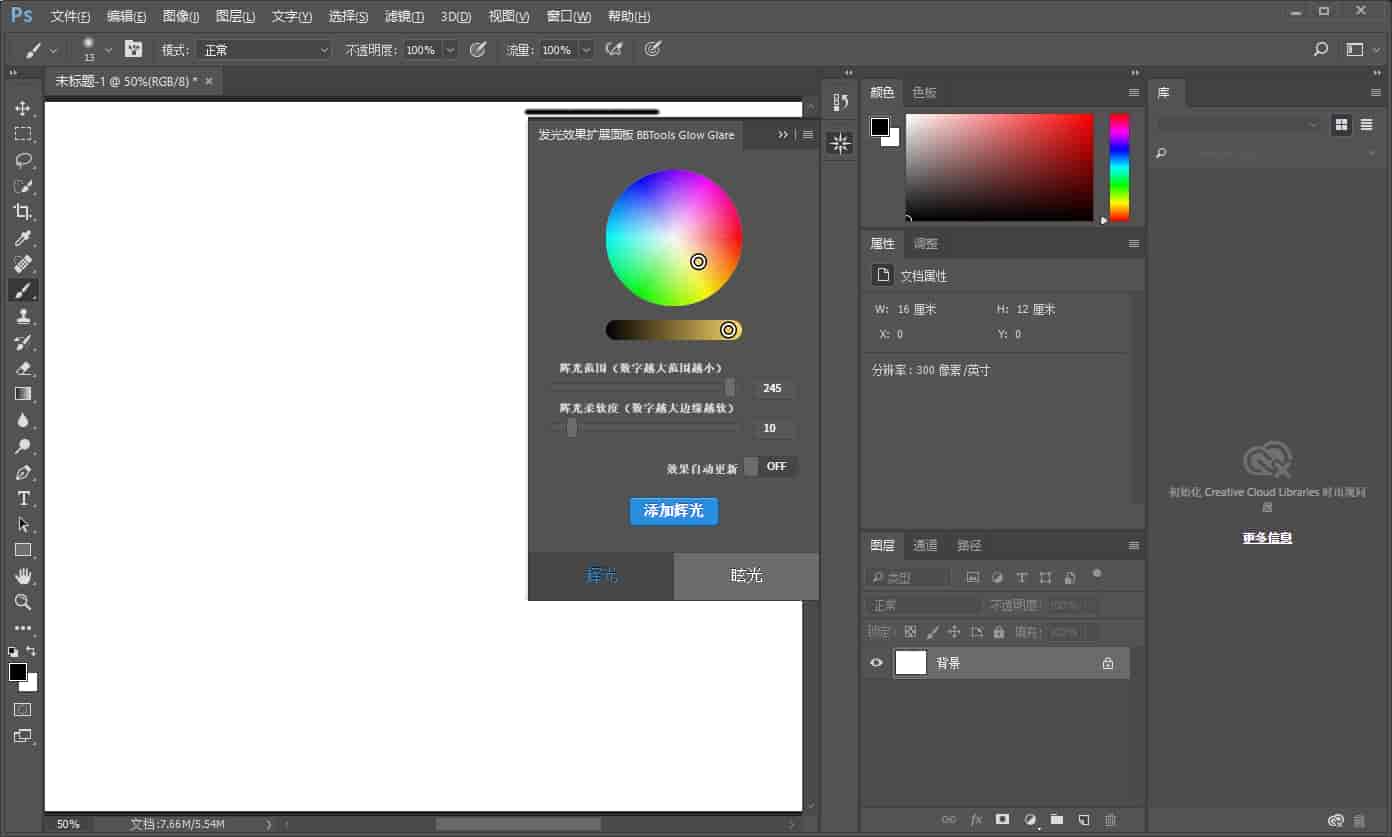Expand the 不透明度 opacity dropdown arrow
The height and width of the screenshot is (837, 1392).
tap(450, 50)
